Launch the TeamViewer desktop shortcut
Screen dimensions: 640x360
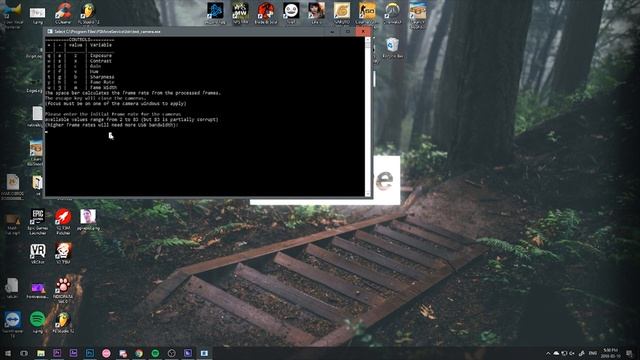point(13,323)
